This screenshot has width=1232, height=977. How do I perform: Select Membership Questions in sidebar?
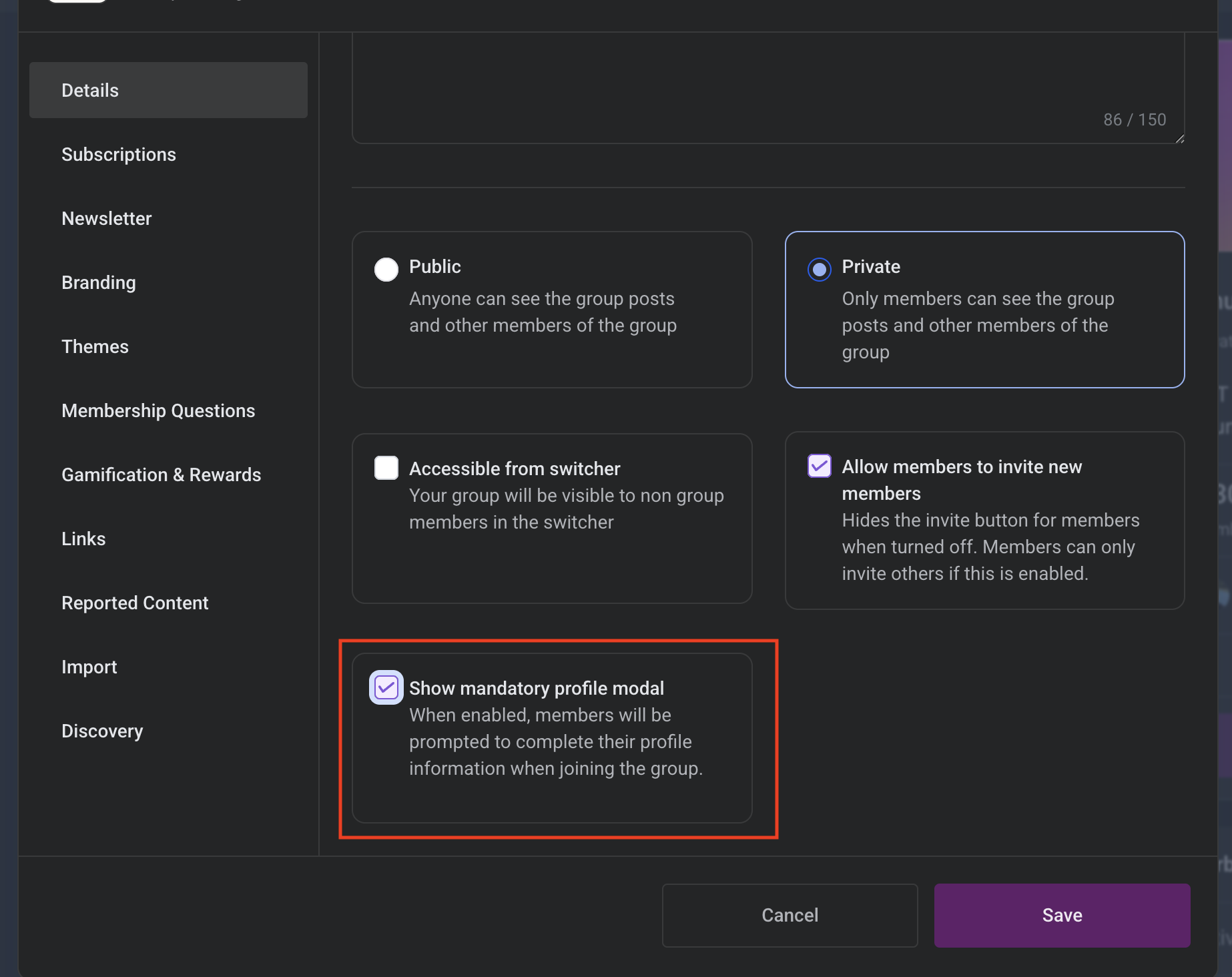[158, 410]
